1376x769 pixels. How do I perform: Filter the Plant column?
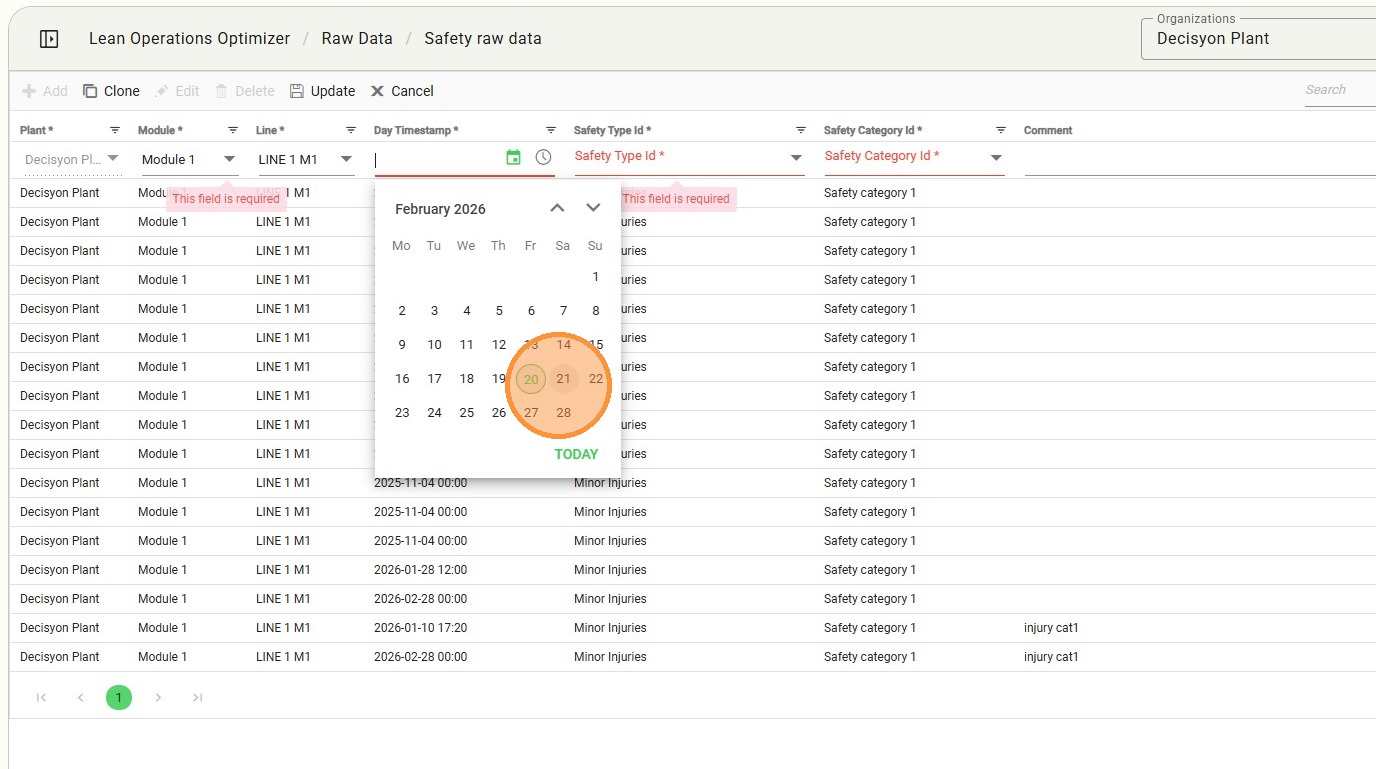coord(115,130)
